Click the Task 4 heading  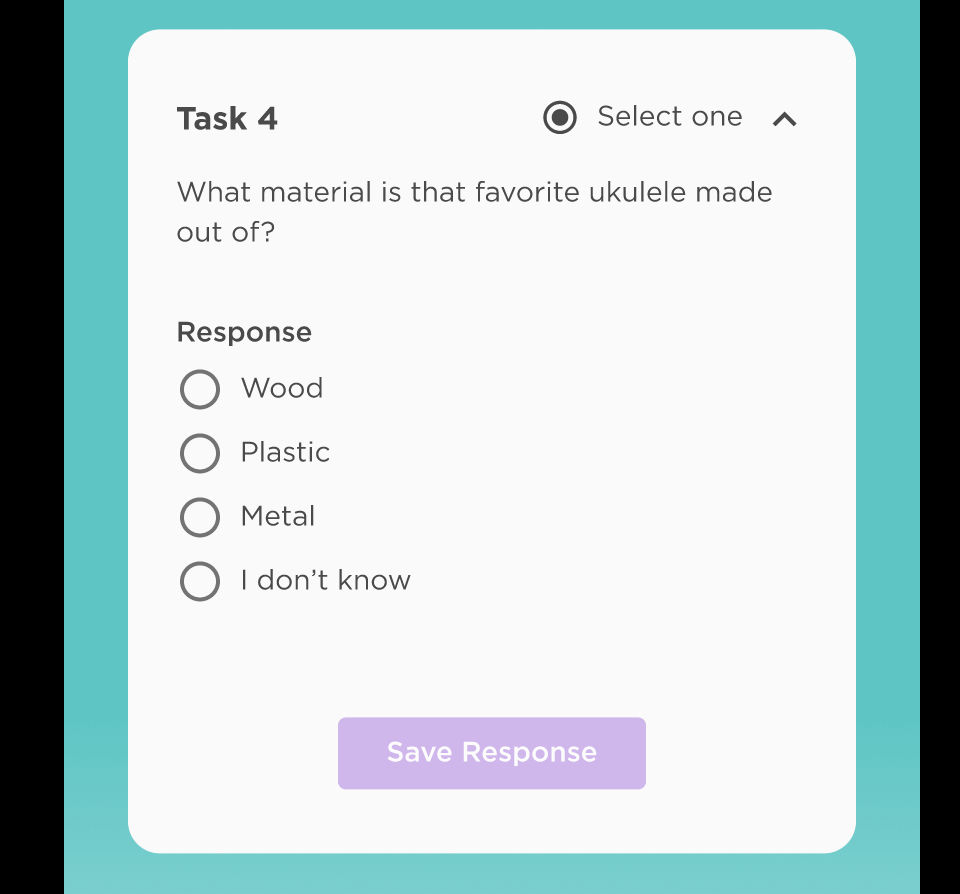(227, 119)
